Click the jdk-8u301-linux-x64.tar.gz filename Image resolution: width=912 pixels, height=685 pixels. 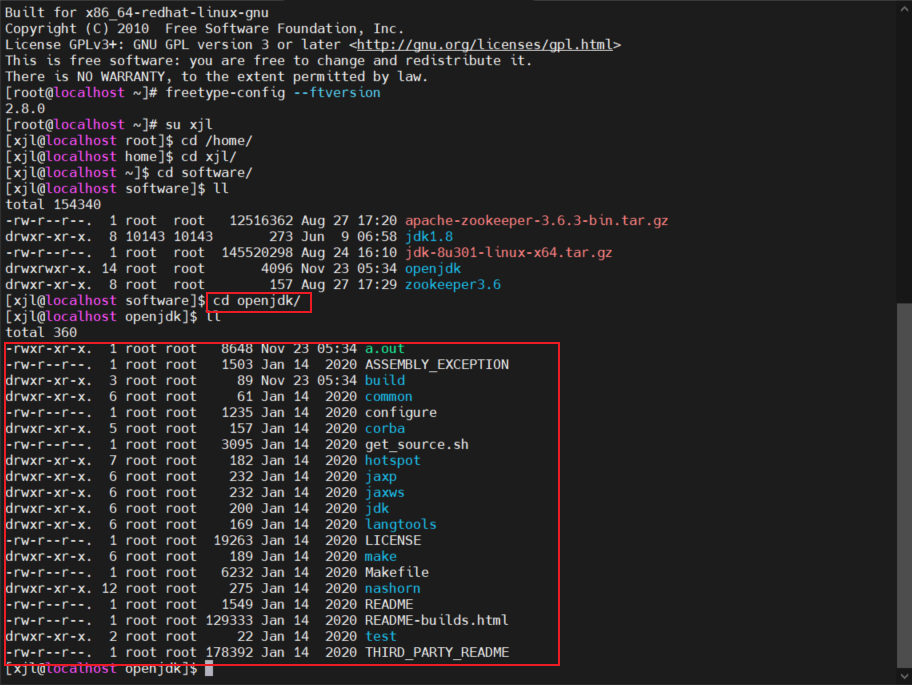pyautogui.click(x=508, y=253)
